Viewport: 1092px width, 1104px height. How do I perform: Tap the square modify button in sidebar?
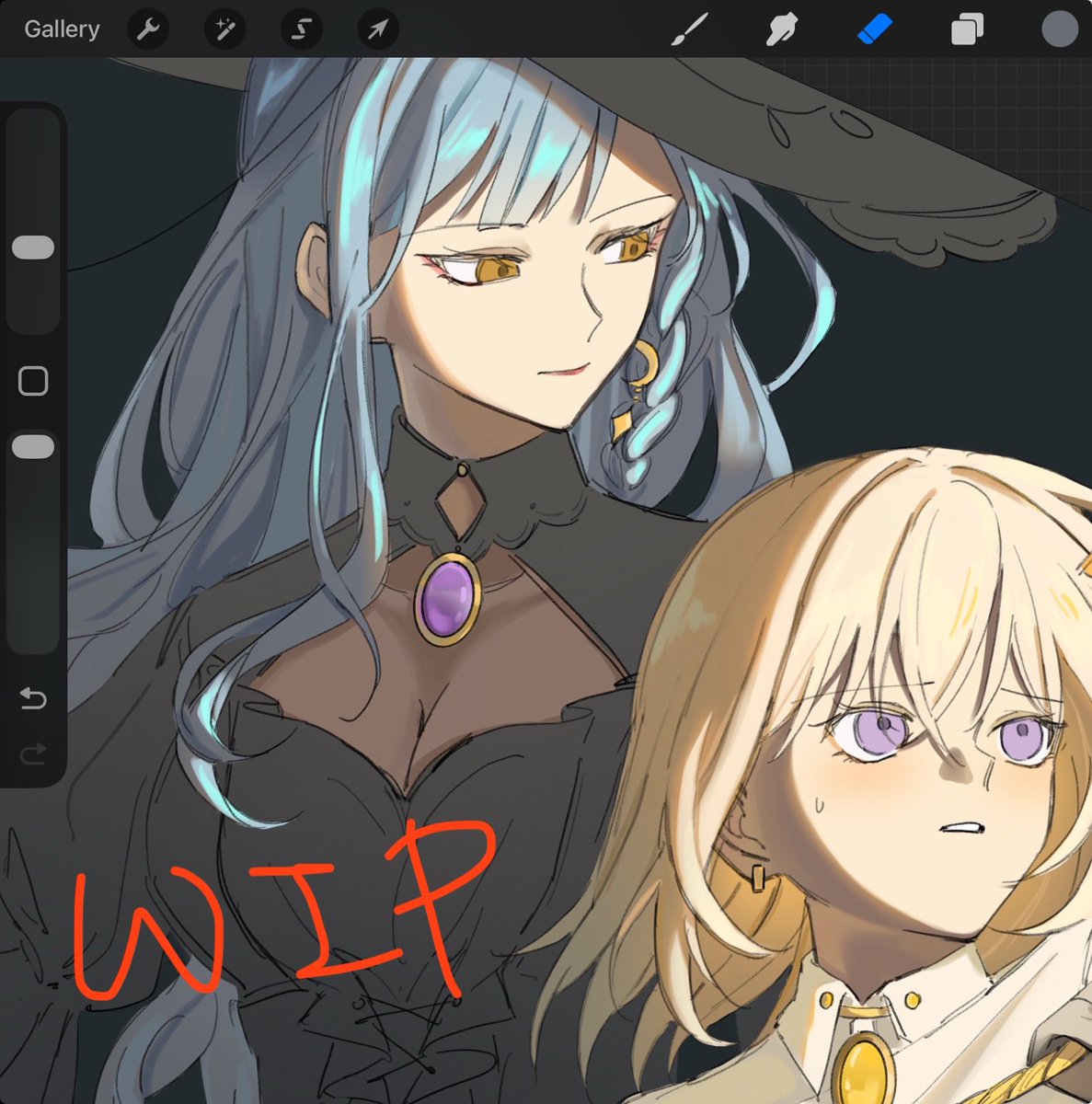pos(33,381)
